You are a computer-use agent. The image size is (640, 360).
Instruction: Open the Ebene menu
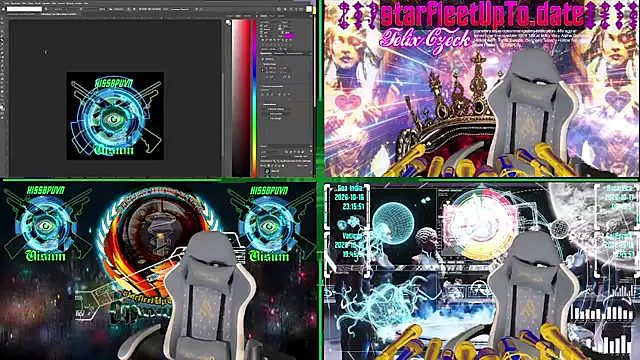31,3
